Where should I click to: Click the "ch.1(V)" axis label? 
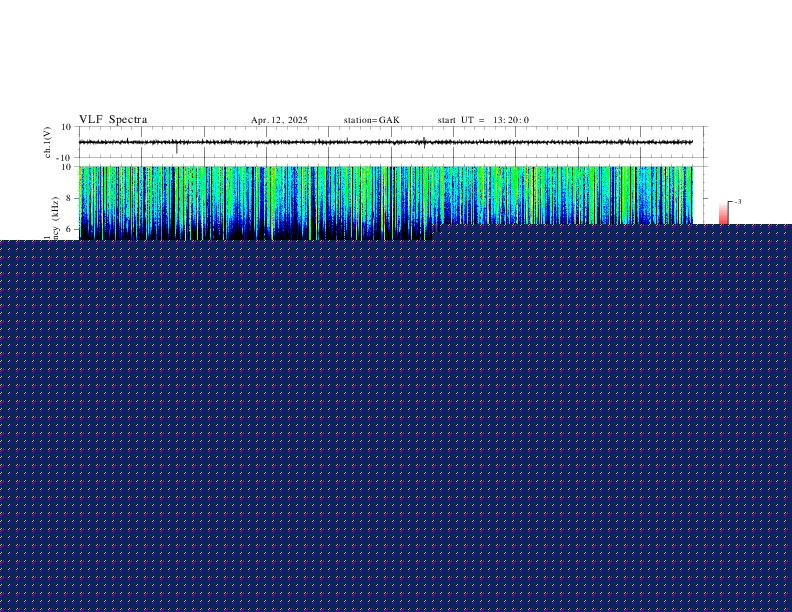[48, 142]
